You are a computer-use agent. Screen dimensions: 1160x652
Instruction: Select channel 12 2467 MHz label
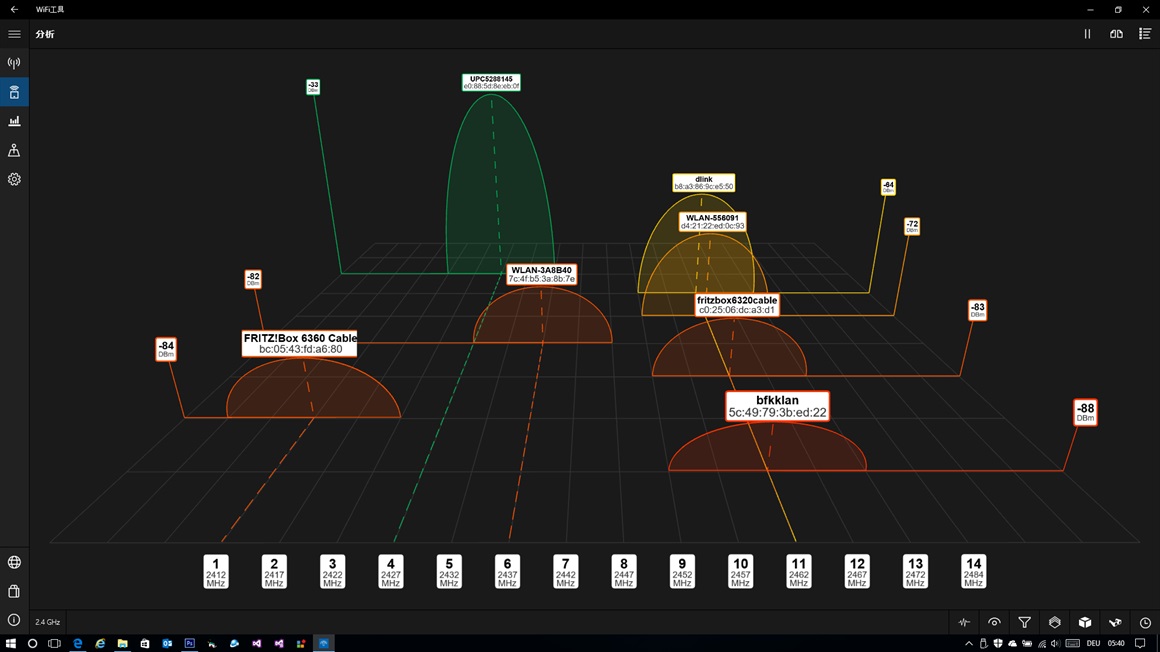pos(857,572)
